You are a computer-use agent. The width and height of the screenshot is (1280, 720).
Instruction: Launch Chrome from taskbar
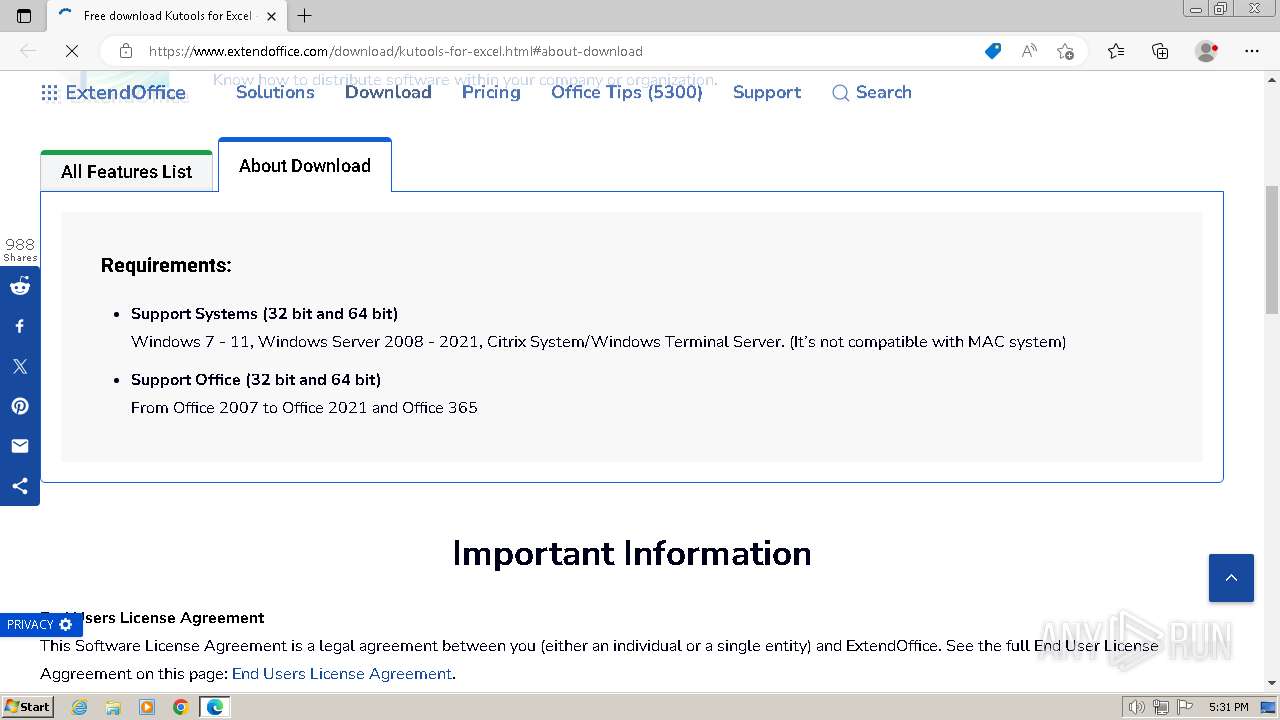(180, 707)
